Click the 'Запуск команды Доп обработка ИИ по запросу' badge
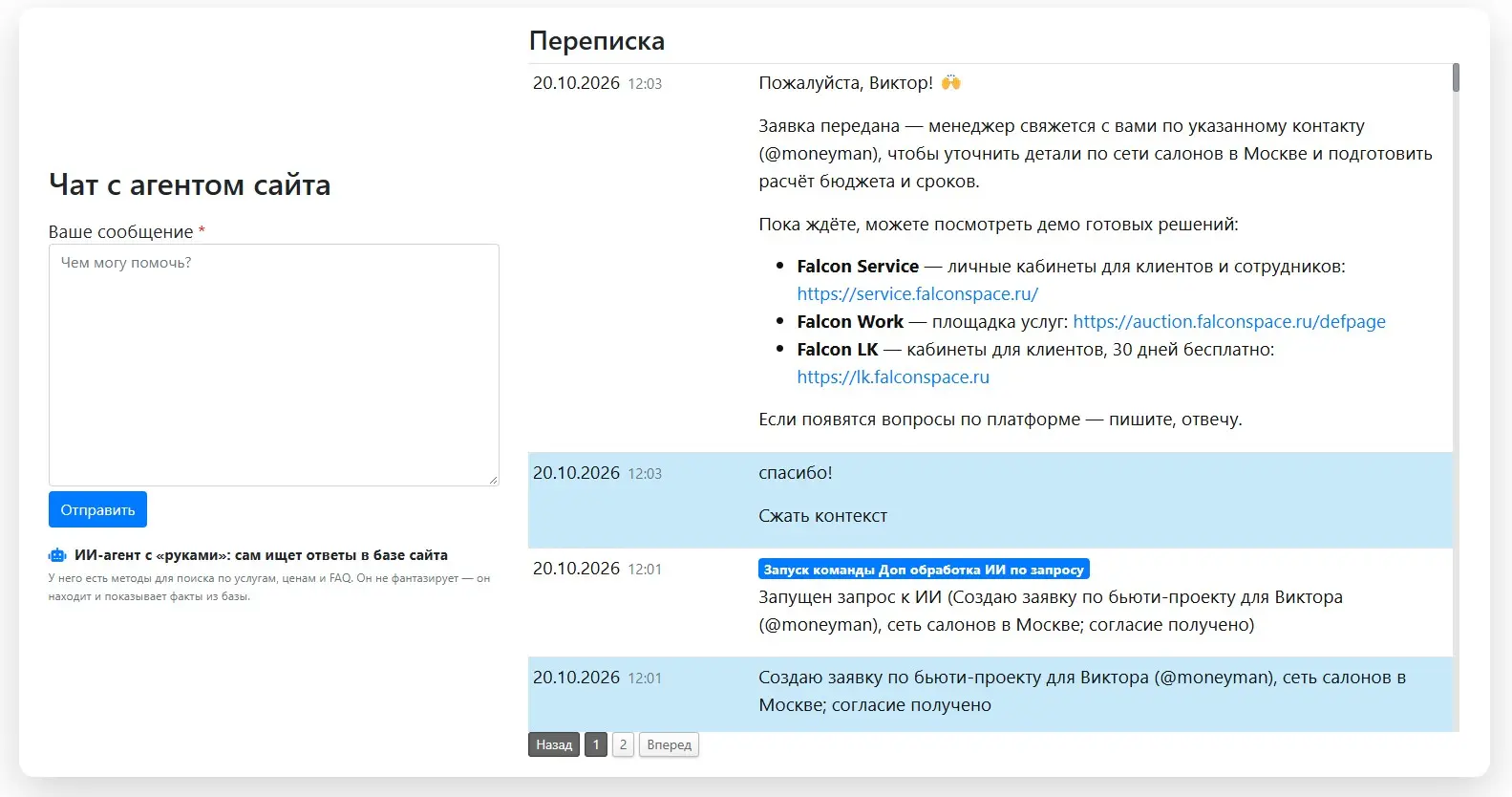The height and width of the screenshot is (797, 1512). tap(924, 570)
